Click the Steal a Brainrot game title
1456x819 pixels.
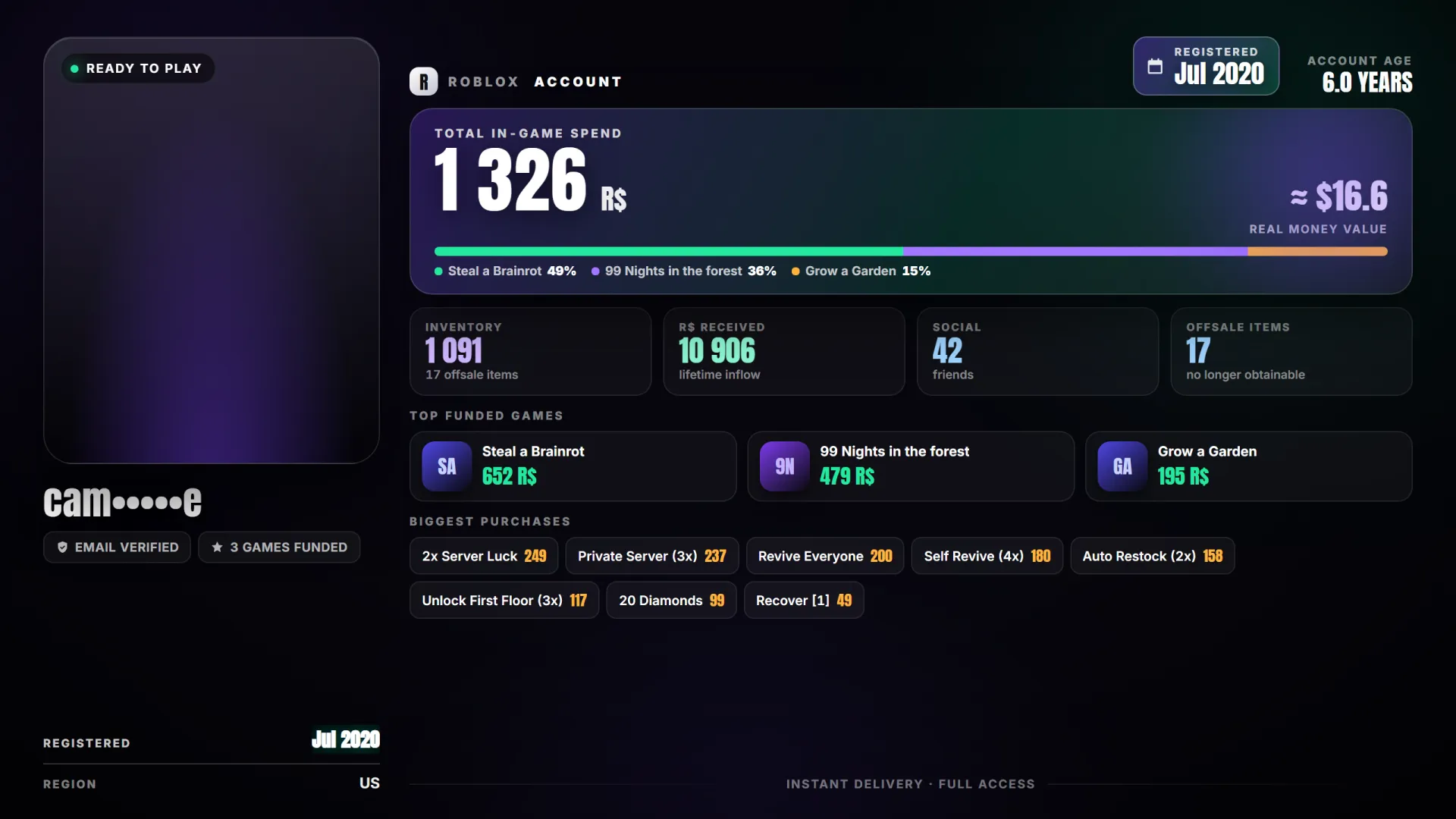[x=533, y=451]
